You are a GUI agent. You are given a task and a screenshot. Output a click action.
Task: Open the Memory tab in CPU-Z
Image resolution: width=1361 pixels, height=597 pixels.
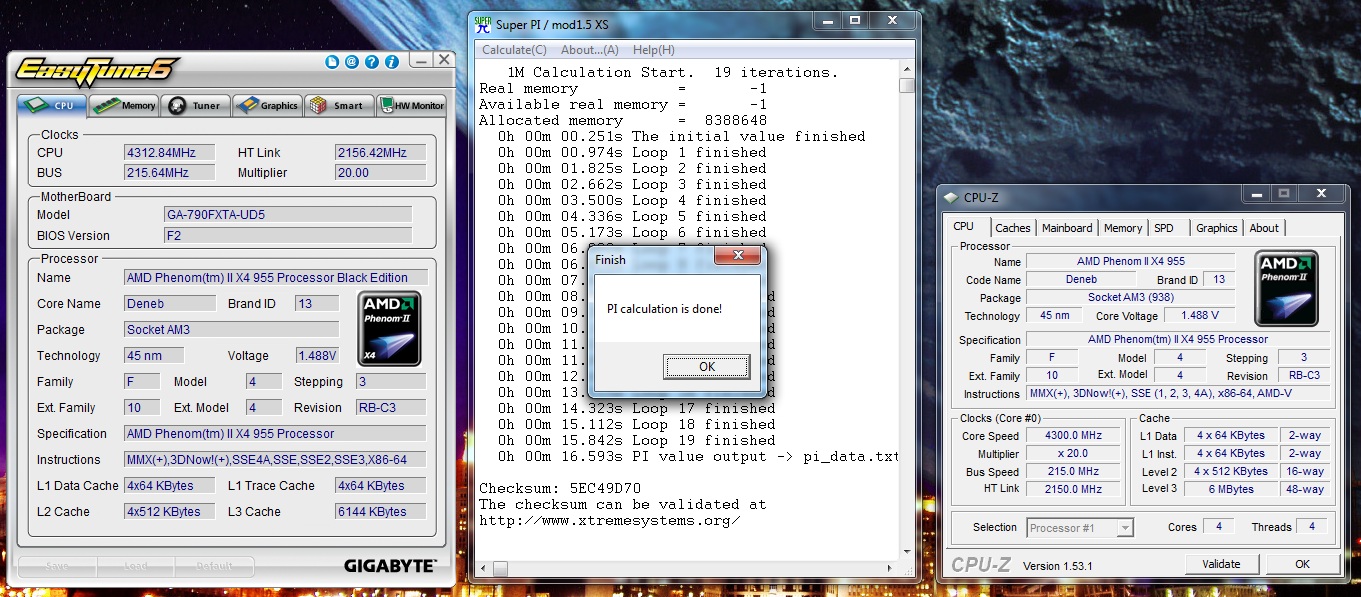1123,228
